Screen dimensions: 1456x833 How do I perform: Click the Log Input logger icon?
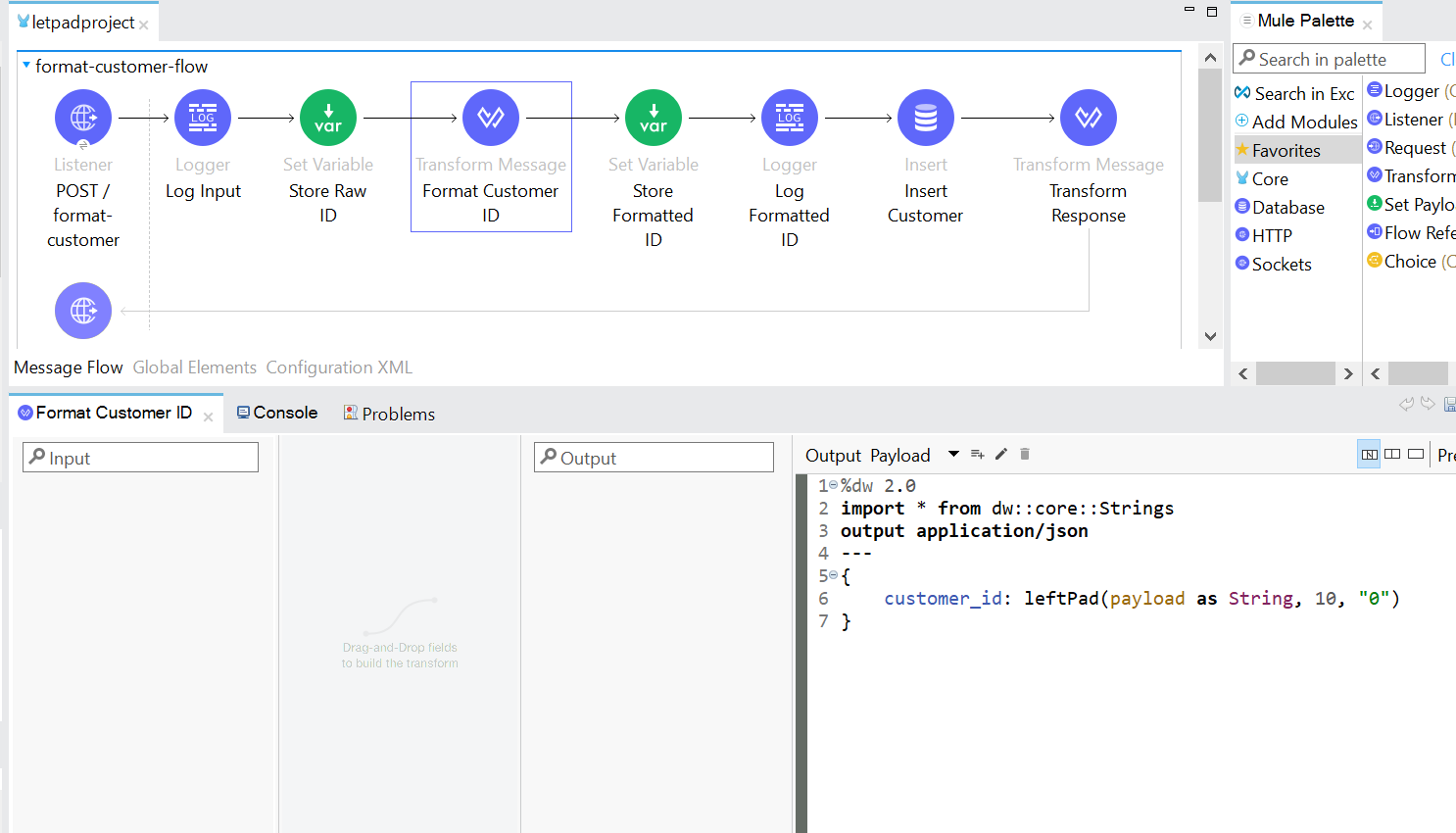coord(203,118)
